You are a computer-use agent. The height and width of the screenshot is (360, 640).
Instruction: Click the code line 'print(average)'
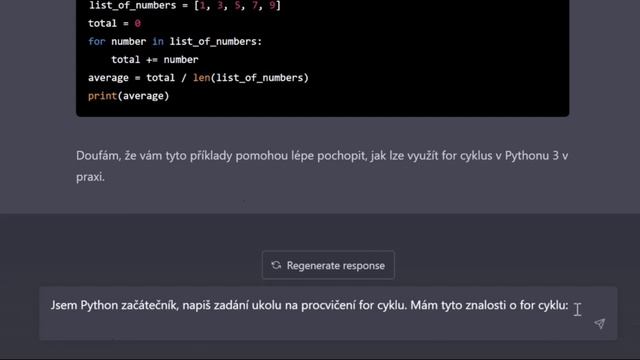click(129, 96)
